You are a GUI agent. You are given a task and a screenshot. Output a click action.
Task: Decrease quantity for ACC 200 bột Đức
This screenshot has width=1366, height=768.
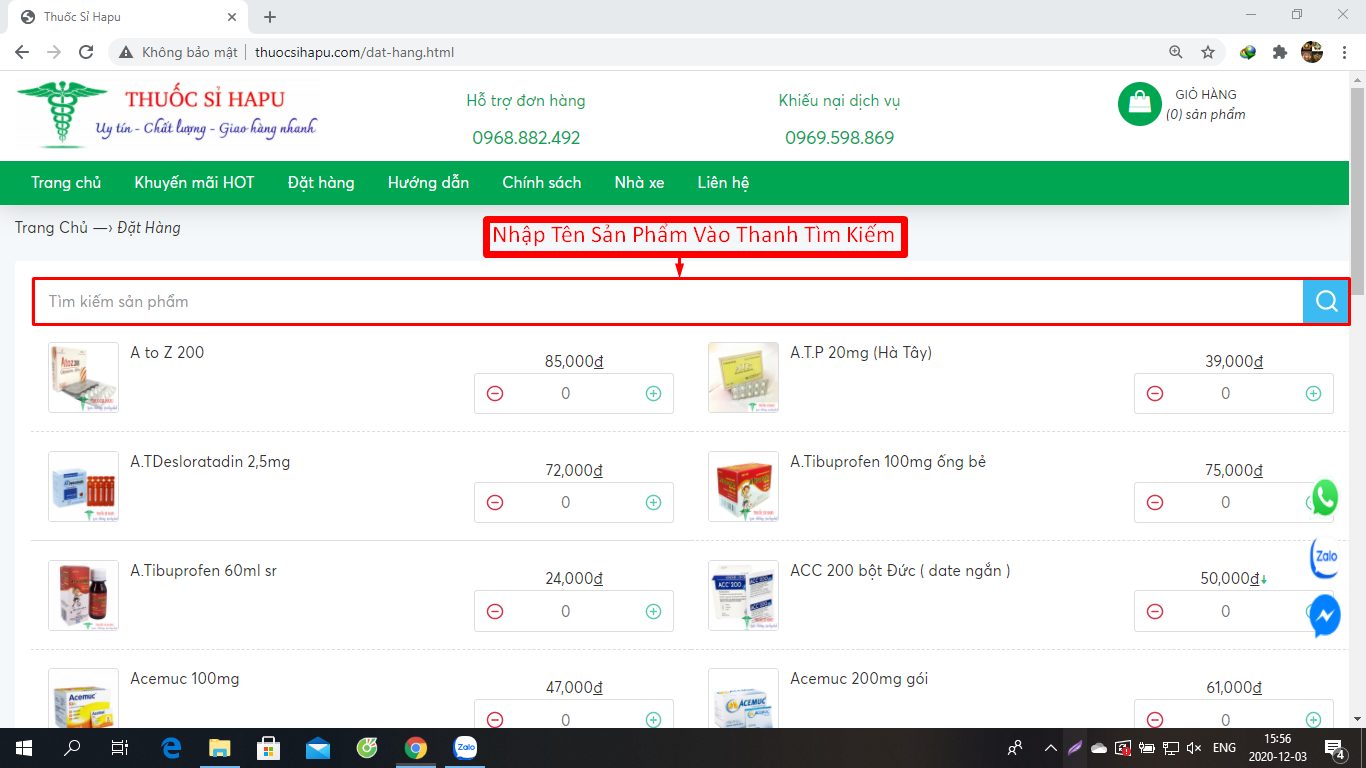pyautogui.click(x=1155, y=611)
